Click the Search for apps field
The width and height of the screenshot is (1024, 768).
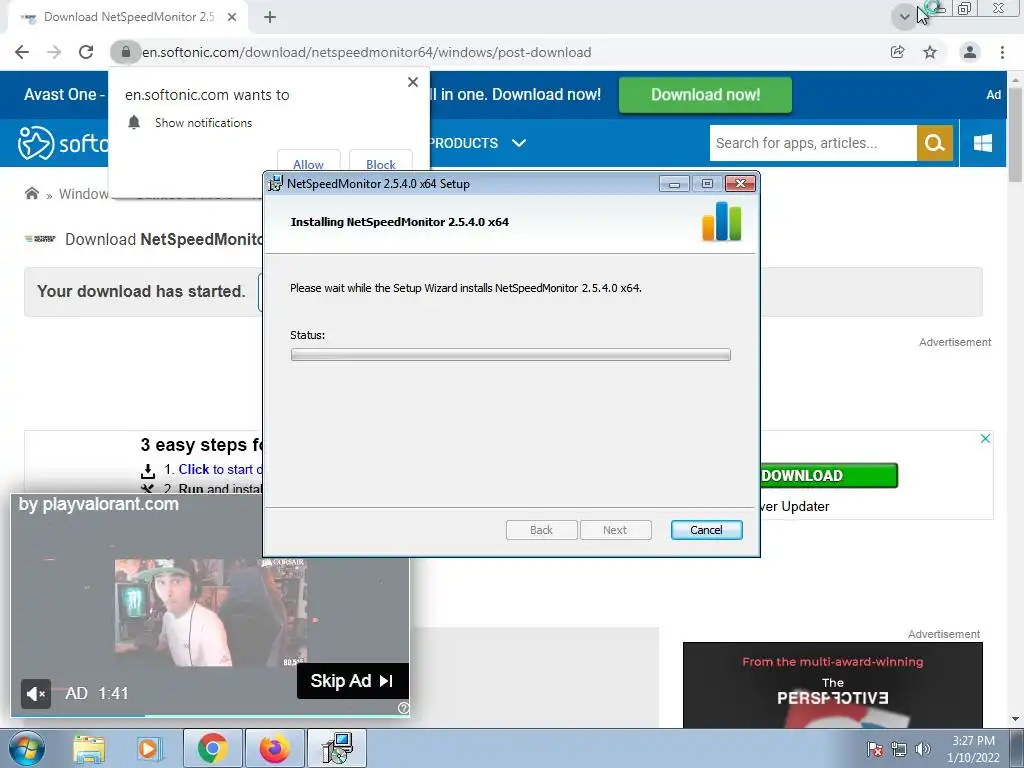click(813, 143)
